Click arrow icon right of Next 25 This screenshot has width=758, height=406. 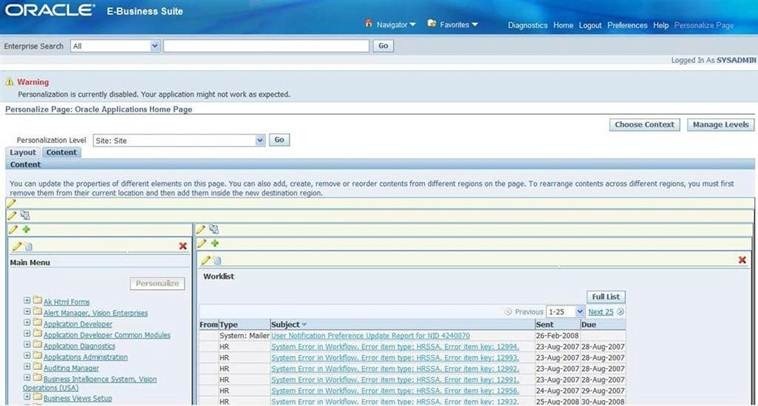(621, 312)
